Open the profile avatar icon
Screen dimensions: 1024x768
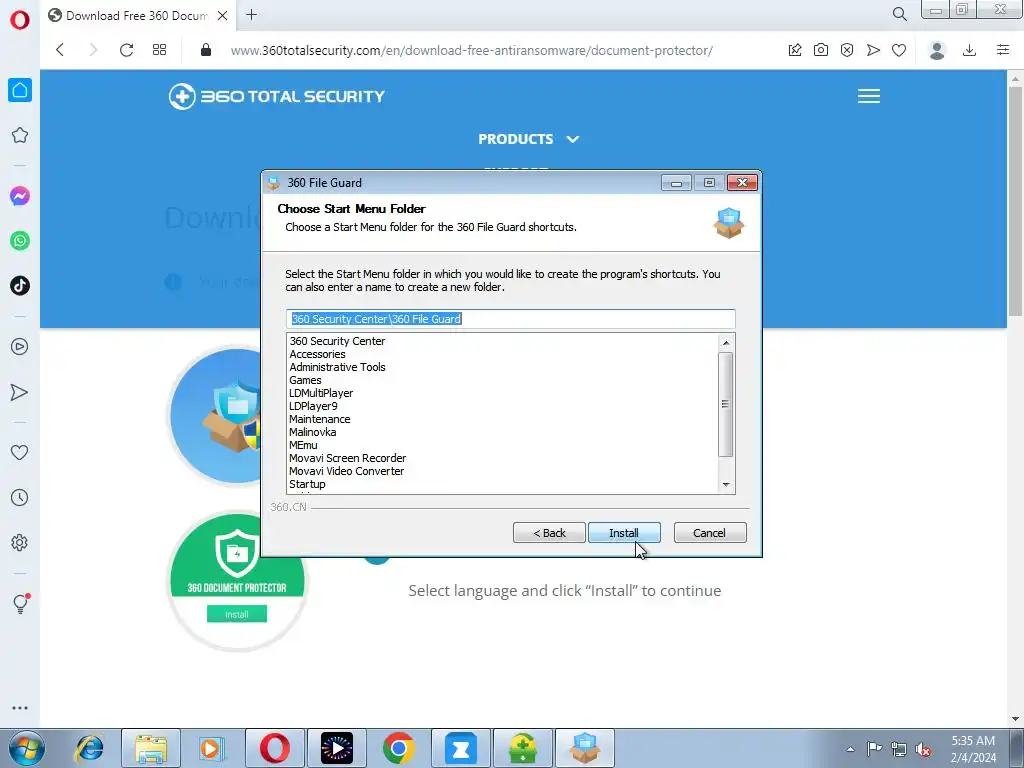click(x=937, y=50)
